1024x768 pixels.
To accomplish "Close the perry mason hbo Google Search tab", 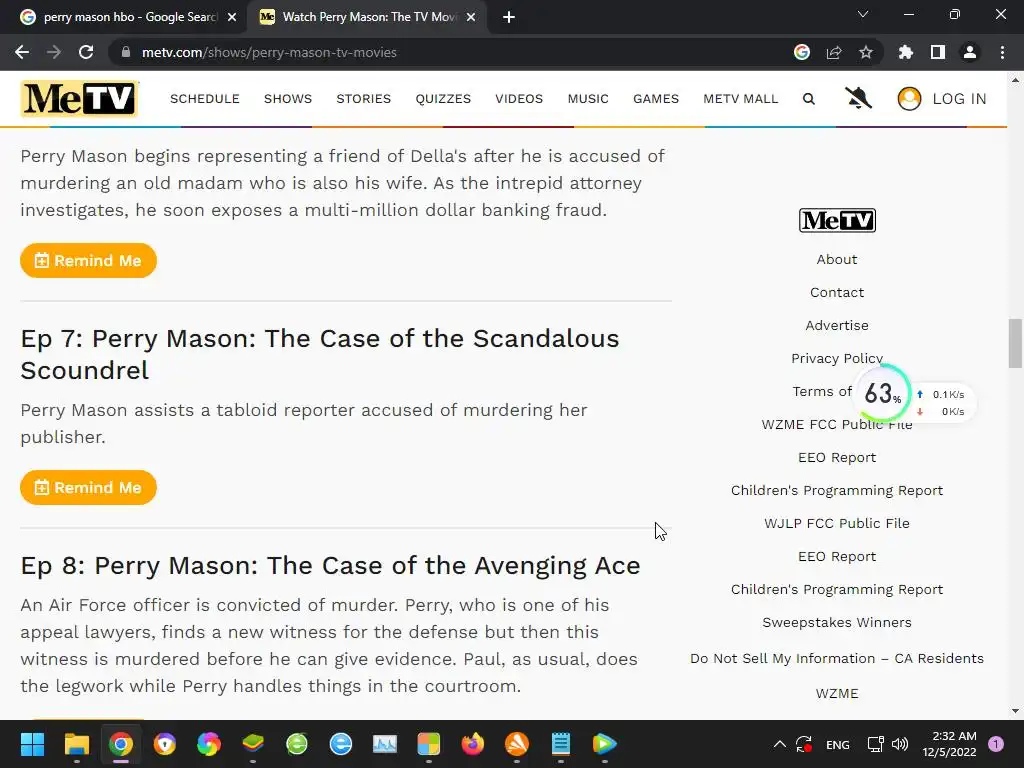I will coord(232,17).
